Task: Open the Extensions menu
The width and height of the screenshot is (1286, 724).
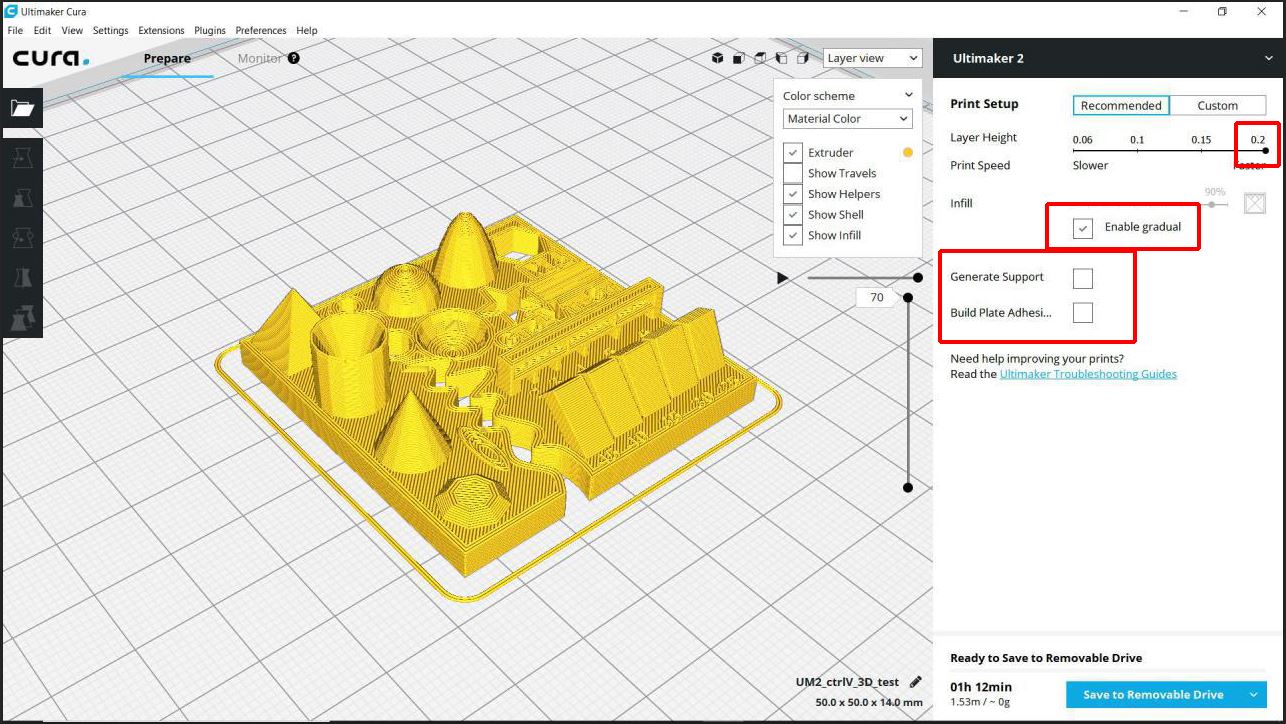Action: (161, 30)
